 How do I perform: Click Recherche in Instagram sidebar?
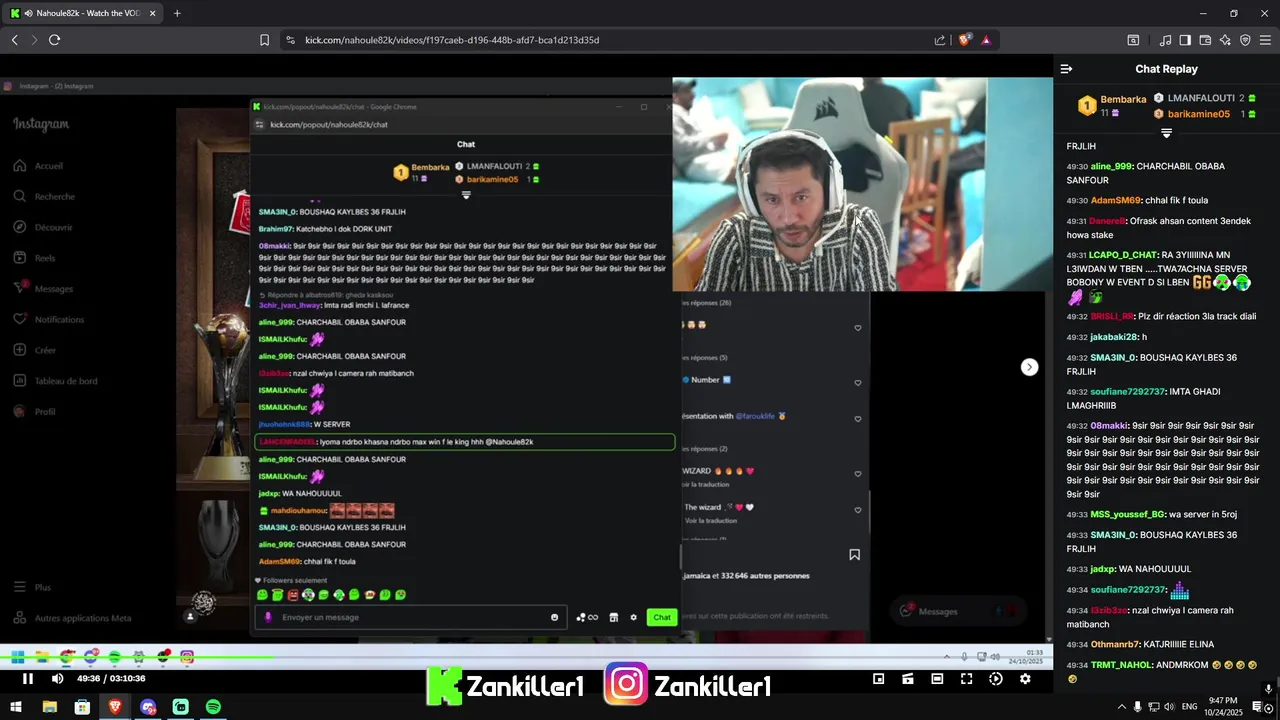[55, 197]
